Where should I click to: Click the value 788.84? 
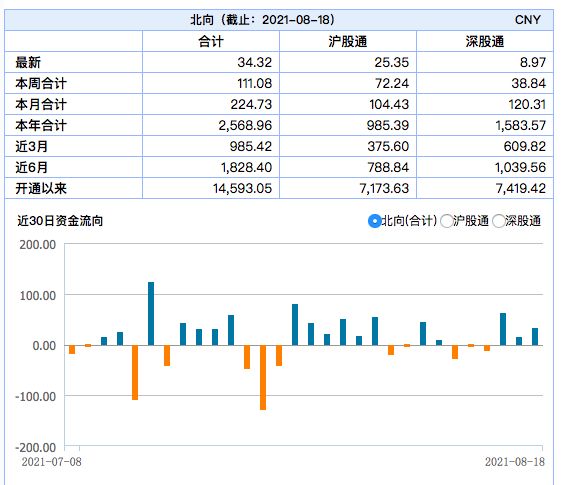click(388, 167)
